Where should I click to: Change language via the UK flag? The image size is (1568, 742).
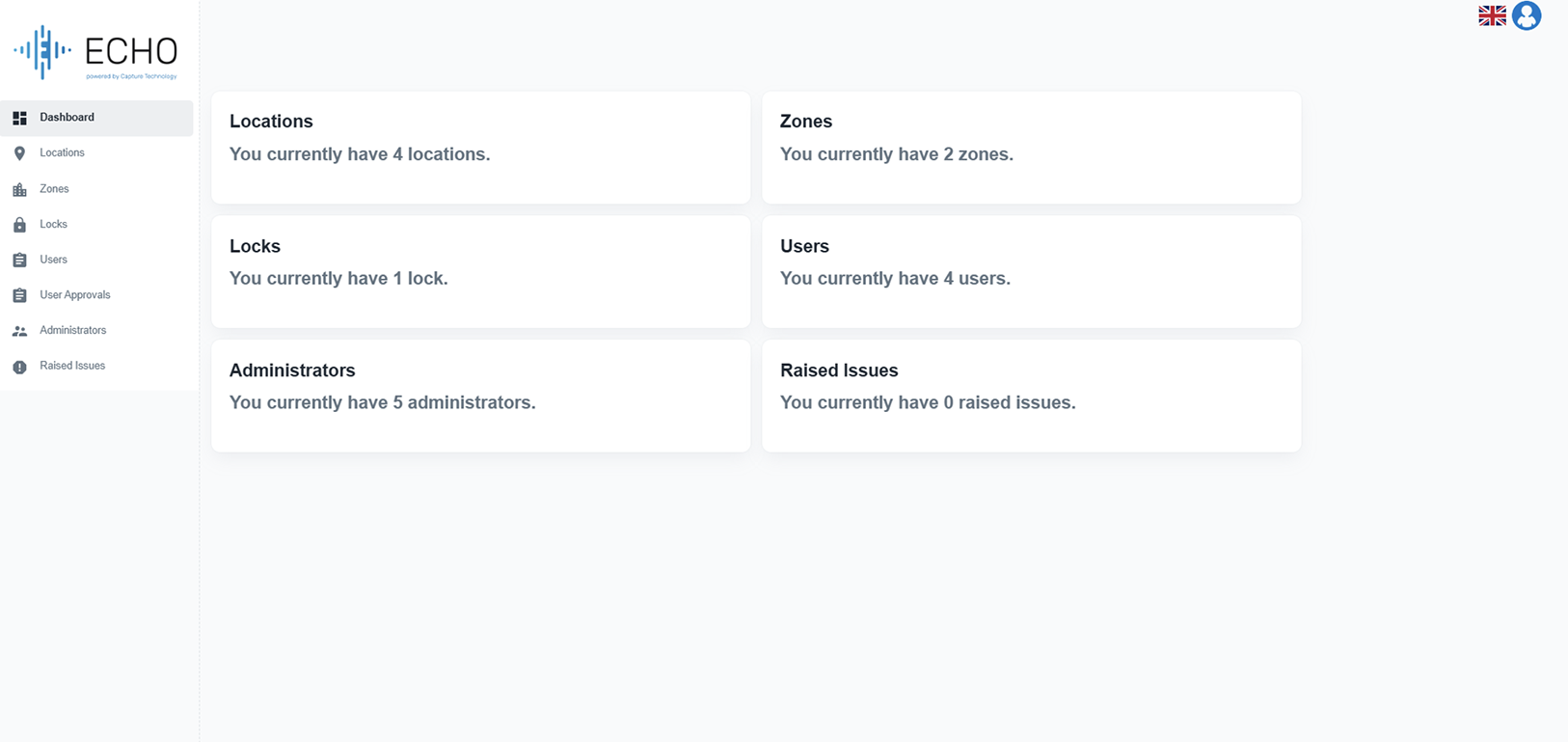pos(1492,15)
